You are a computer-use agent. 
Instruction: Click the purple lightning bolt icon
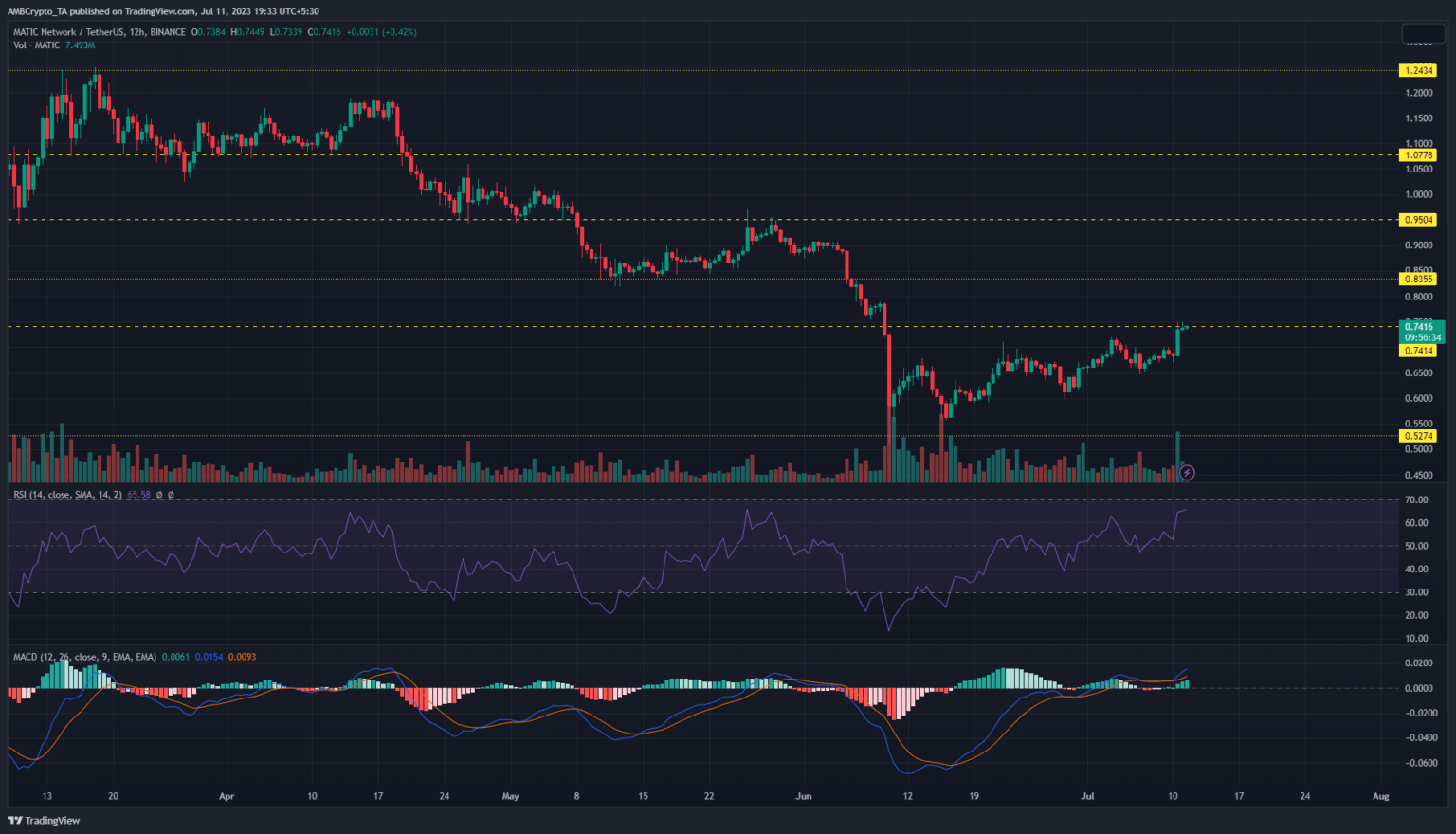click(1187, 472)
